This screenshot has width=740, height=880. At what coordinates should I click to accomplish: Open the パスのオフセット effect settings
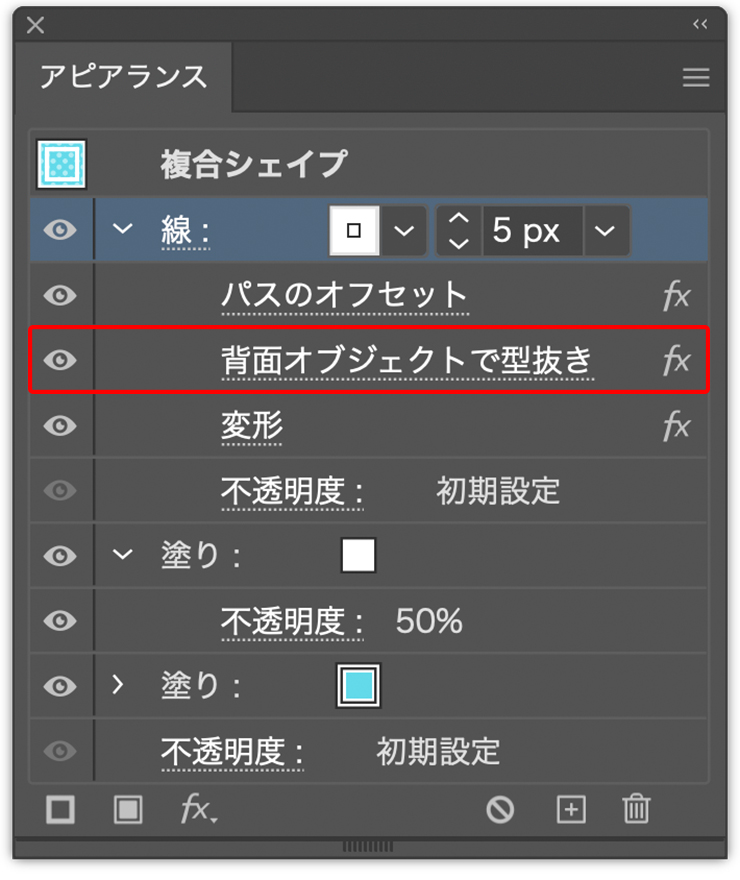344,296
